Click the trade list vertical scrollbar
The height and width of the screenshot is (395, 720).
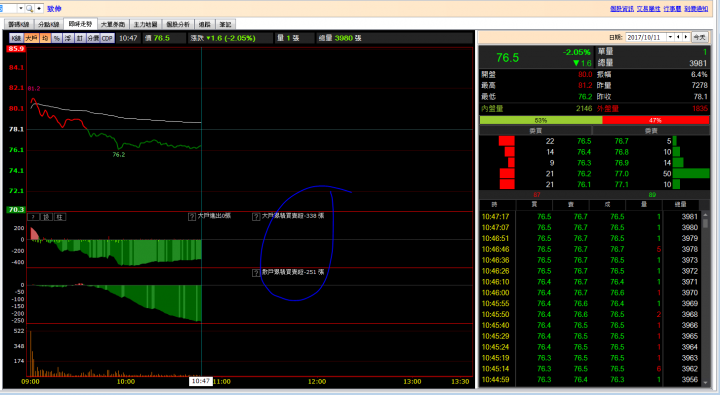(x=705, y=299)
